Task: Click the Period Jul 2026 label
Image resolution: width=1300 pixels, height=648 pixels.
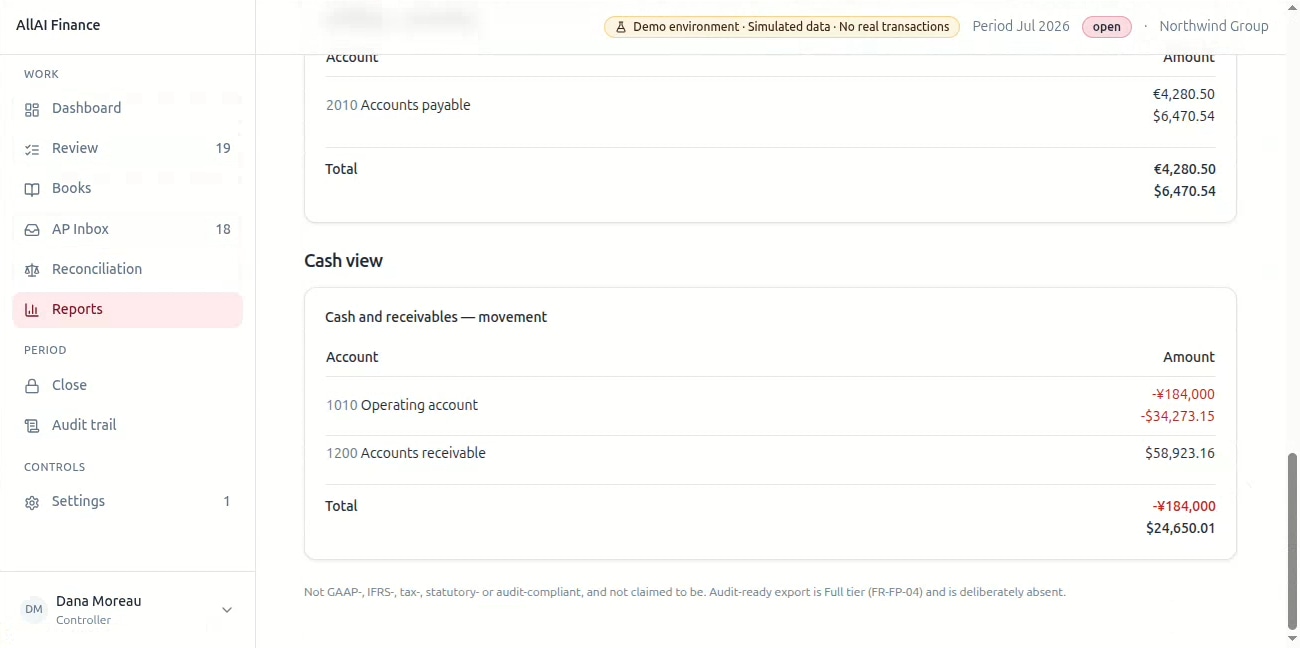Action: (x=1021, y=26)
